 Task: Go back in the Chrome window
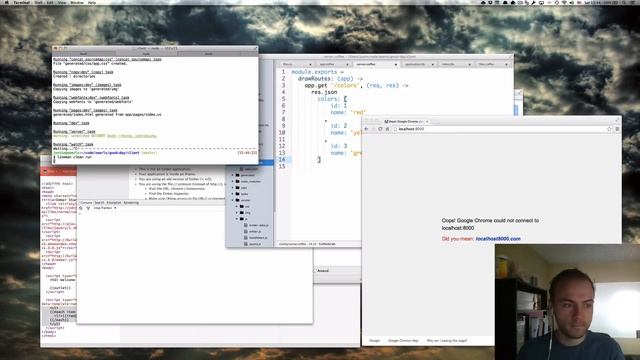click(366, 129)
